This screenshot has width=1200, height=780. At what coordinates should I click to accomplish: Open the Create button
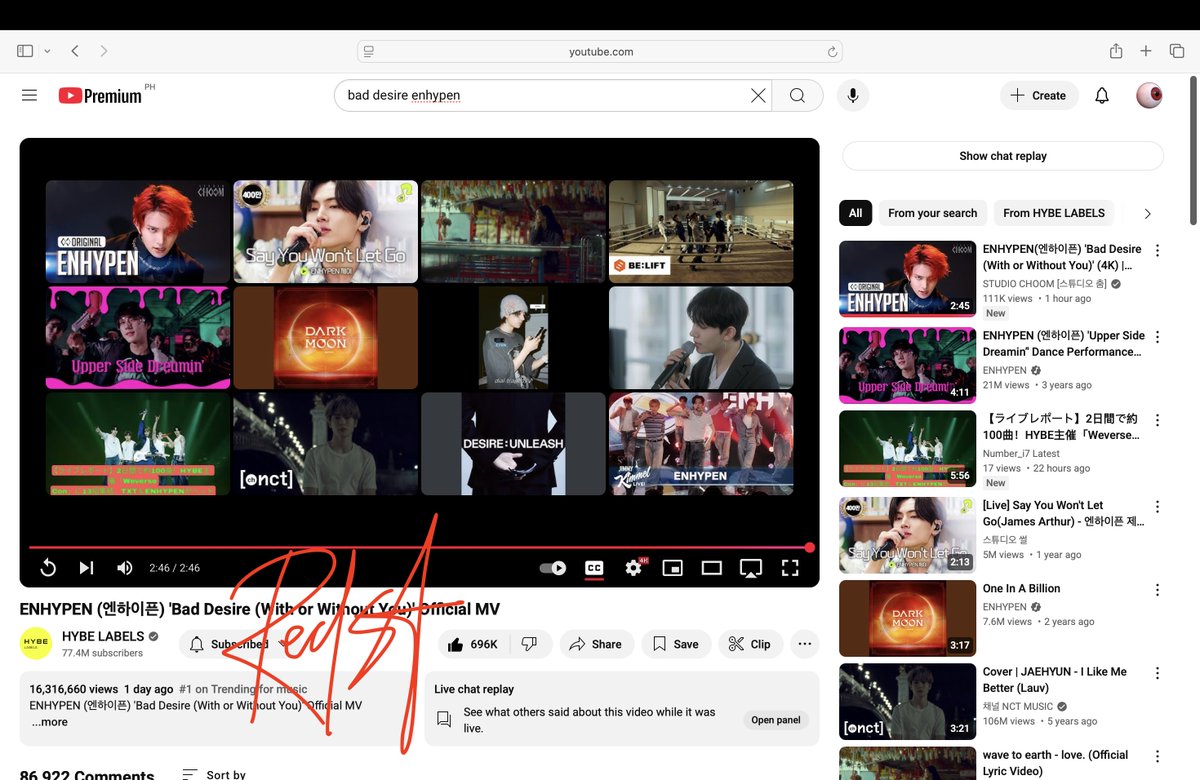click(1039, 96)
